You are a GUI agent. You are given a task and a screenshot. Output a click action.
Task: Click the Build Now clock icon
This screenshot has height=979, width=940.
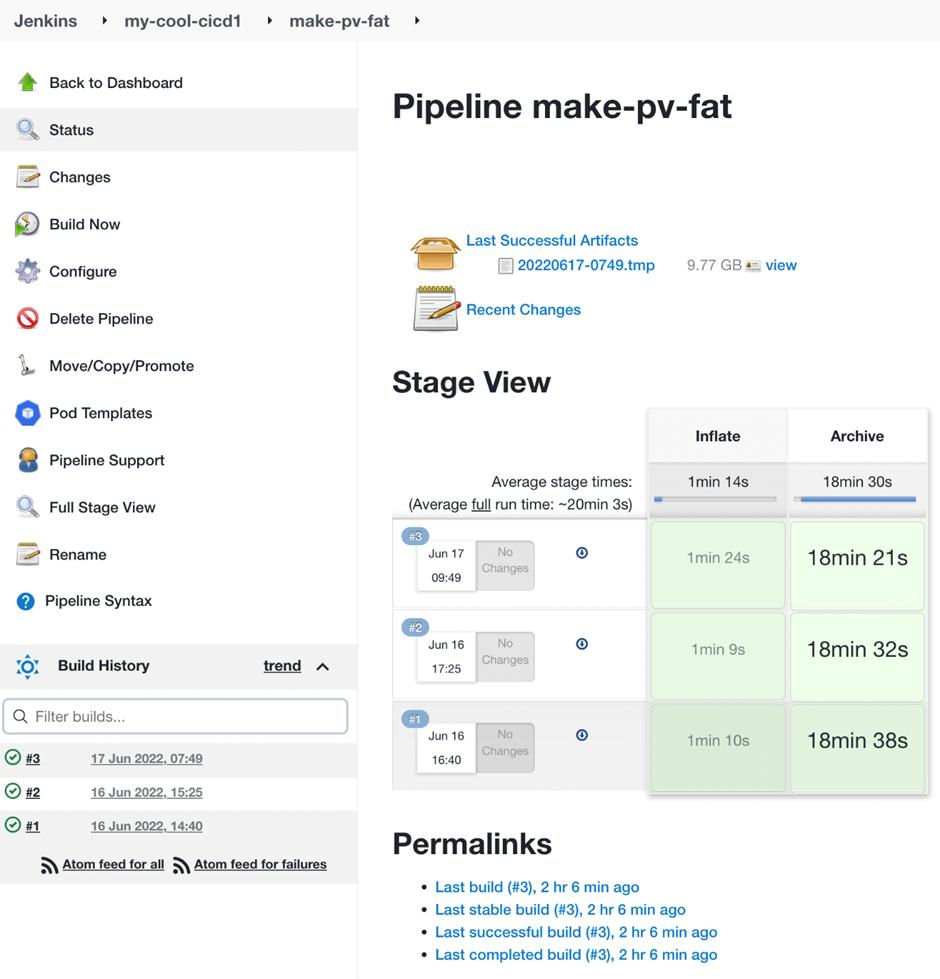(28, 224)
